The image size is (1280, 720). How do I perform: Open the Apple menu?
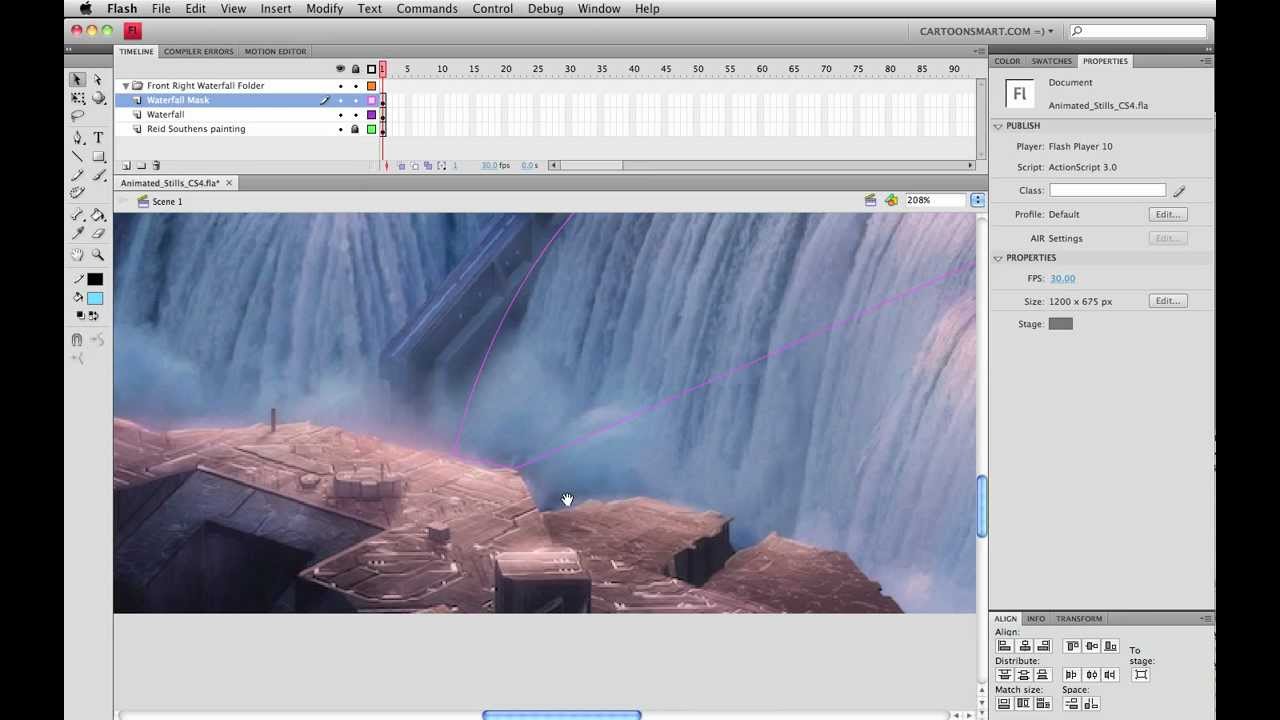[86, 9]
